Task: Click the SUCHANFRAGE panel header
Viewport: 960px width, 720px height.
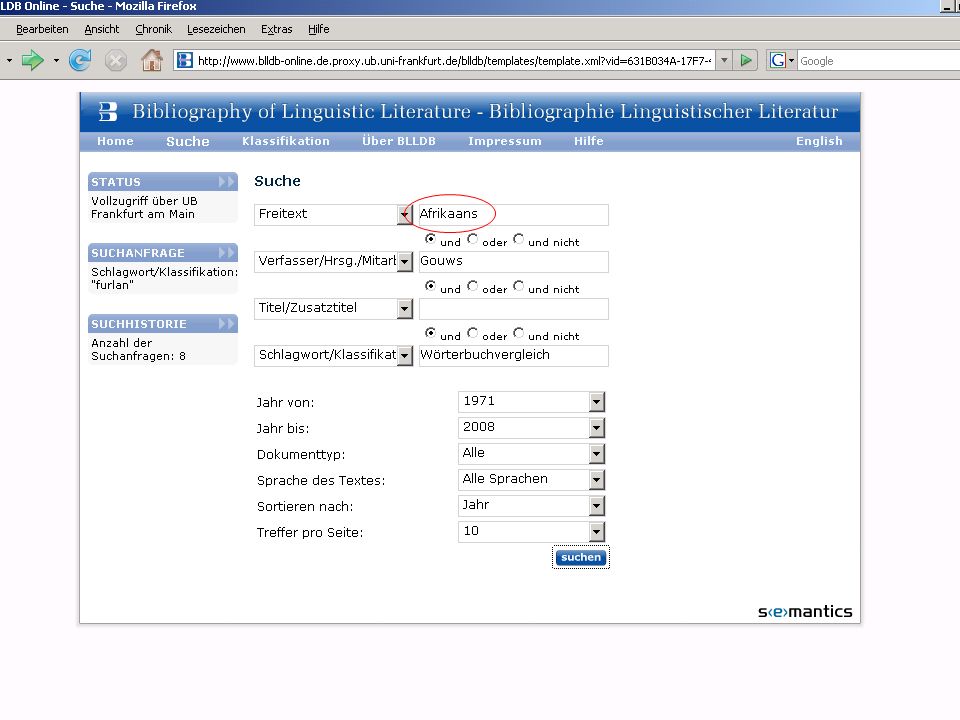Action: coord(163,253)
